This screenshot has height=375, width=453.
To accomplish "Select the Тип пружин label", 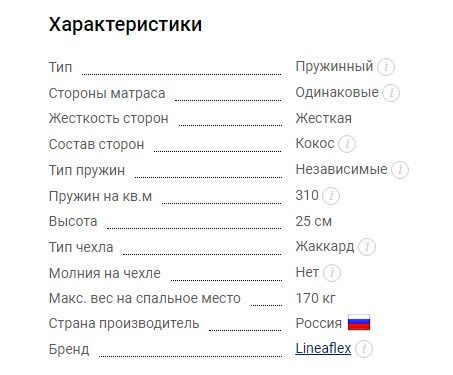I will pos(87,170).
